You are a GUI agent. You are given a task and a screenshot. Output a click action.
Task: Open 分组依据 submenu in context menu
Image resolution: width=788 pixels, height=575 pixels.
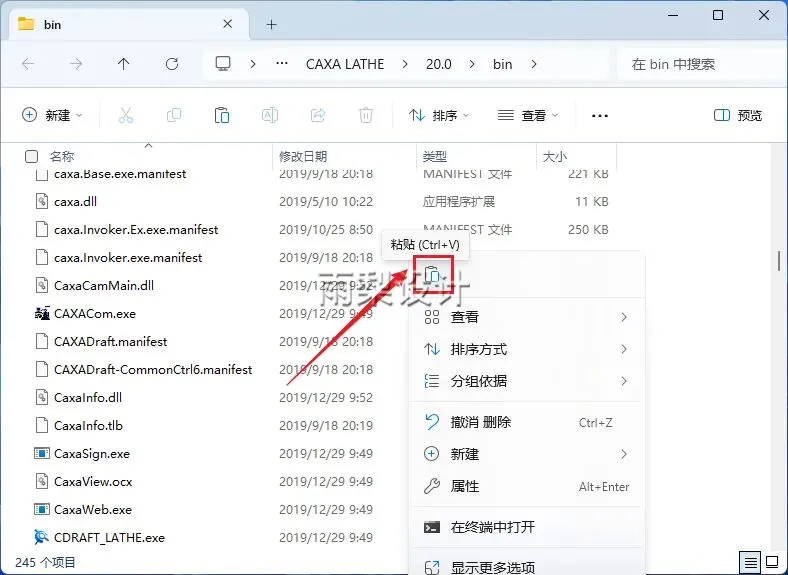526,381
